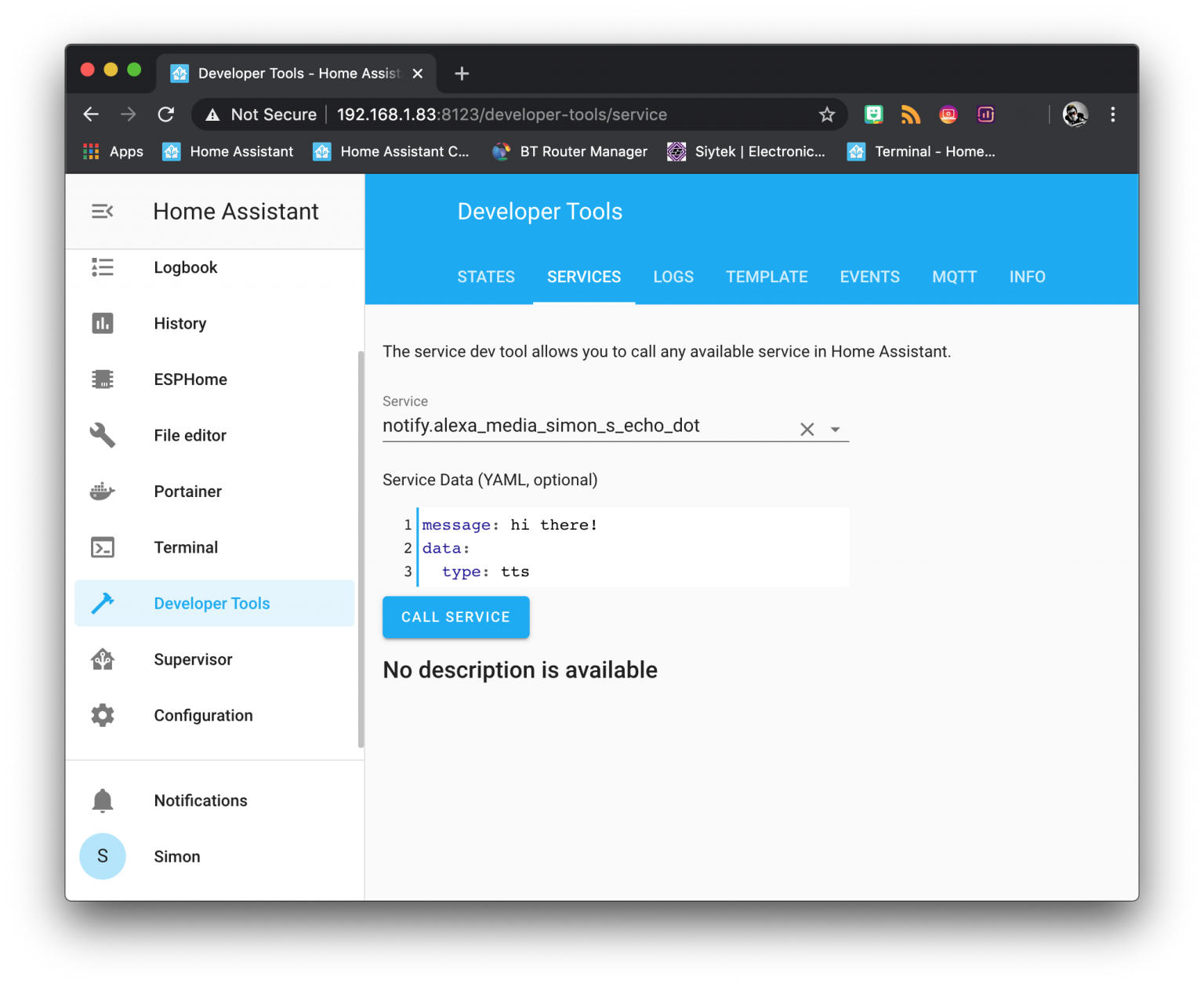Open File editor using the wrench icon

[103, 435]
